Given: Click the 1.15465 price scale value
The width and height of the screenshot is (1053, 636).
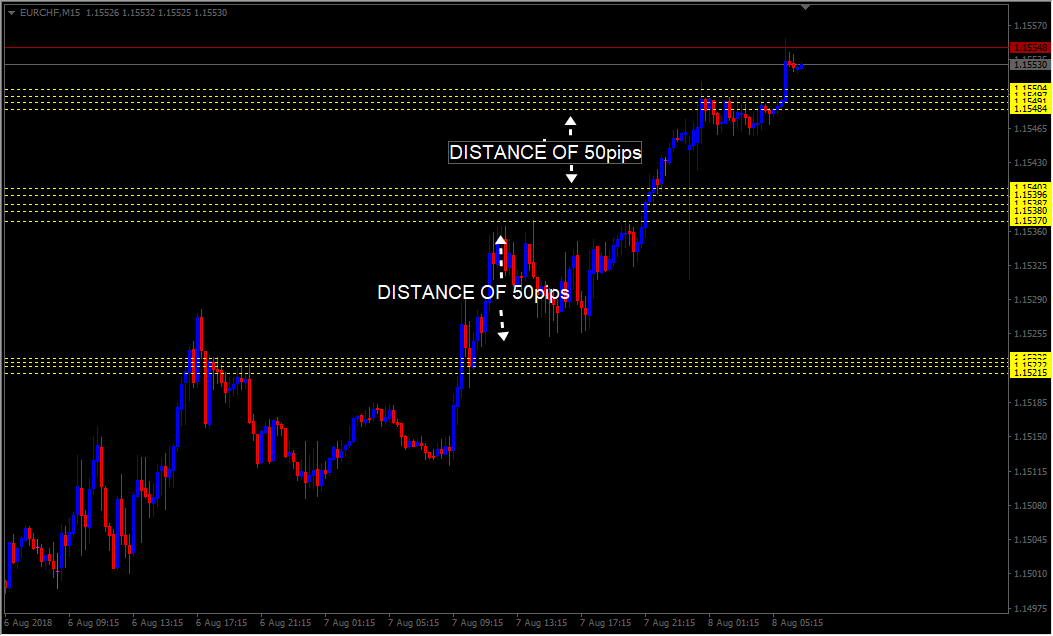Looking at the screenshot, I should point(1031,128).
